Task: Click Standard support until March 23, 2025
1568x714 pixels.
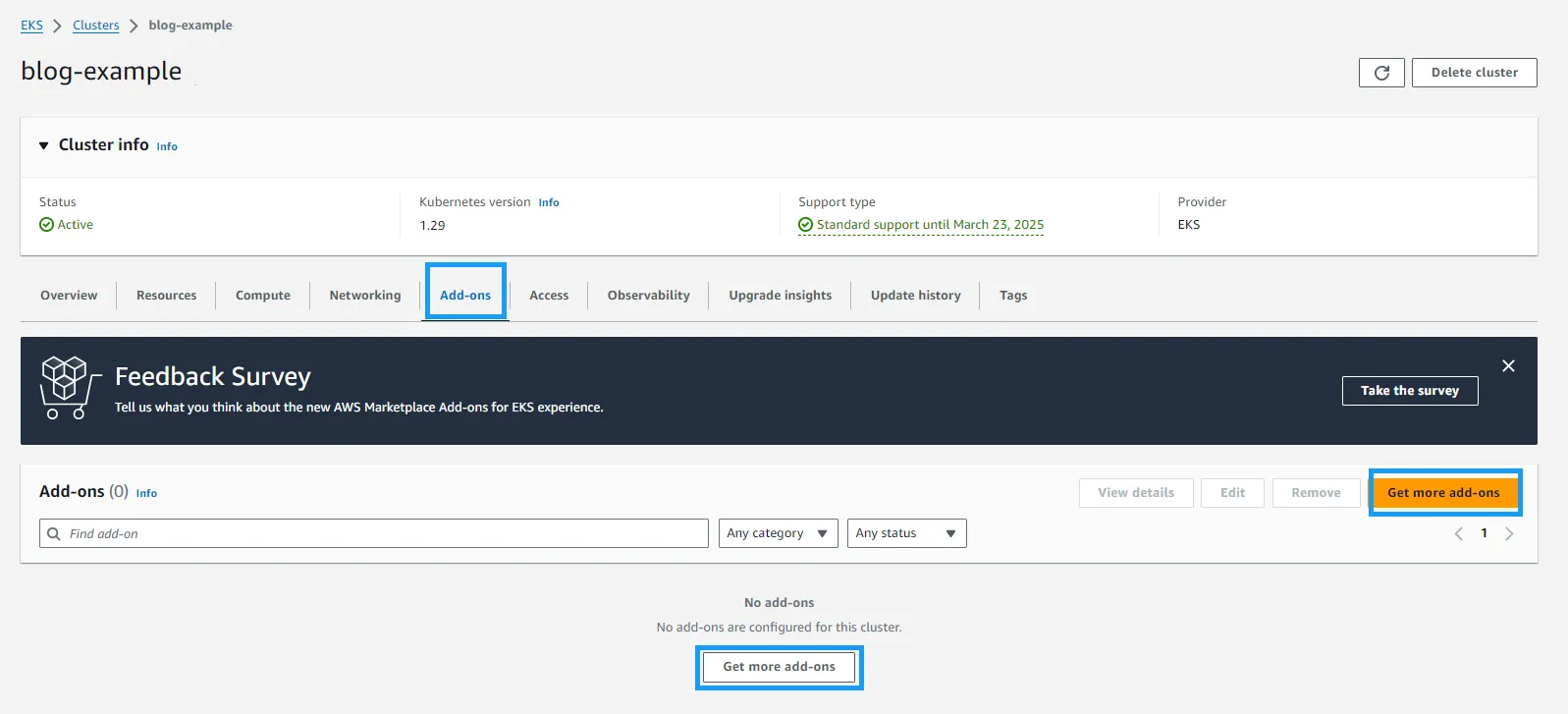Action: (x=930, y=225)
